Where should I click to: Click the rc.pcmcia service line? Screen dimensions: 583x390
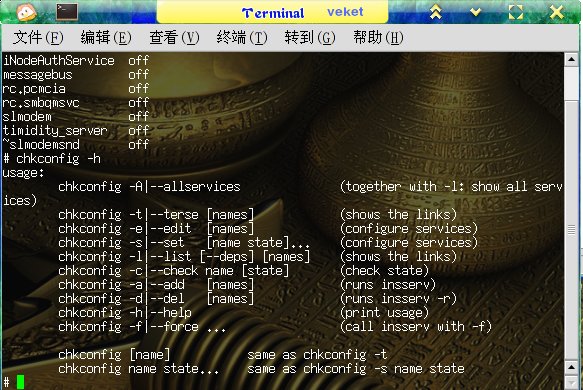point(76,88)
